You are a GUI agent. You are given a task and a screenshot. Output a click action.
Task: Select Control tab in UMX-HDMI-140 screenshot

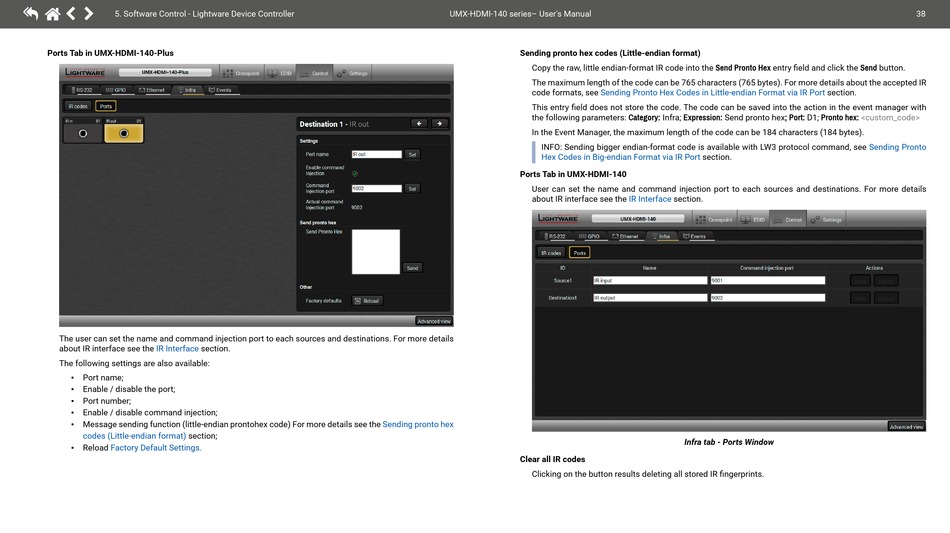[x=788, y=219]
